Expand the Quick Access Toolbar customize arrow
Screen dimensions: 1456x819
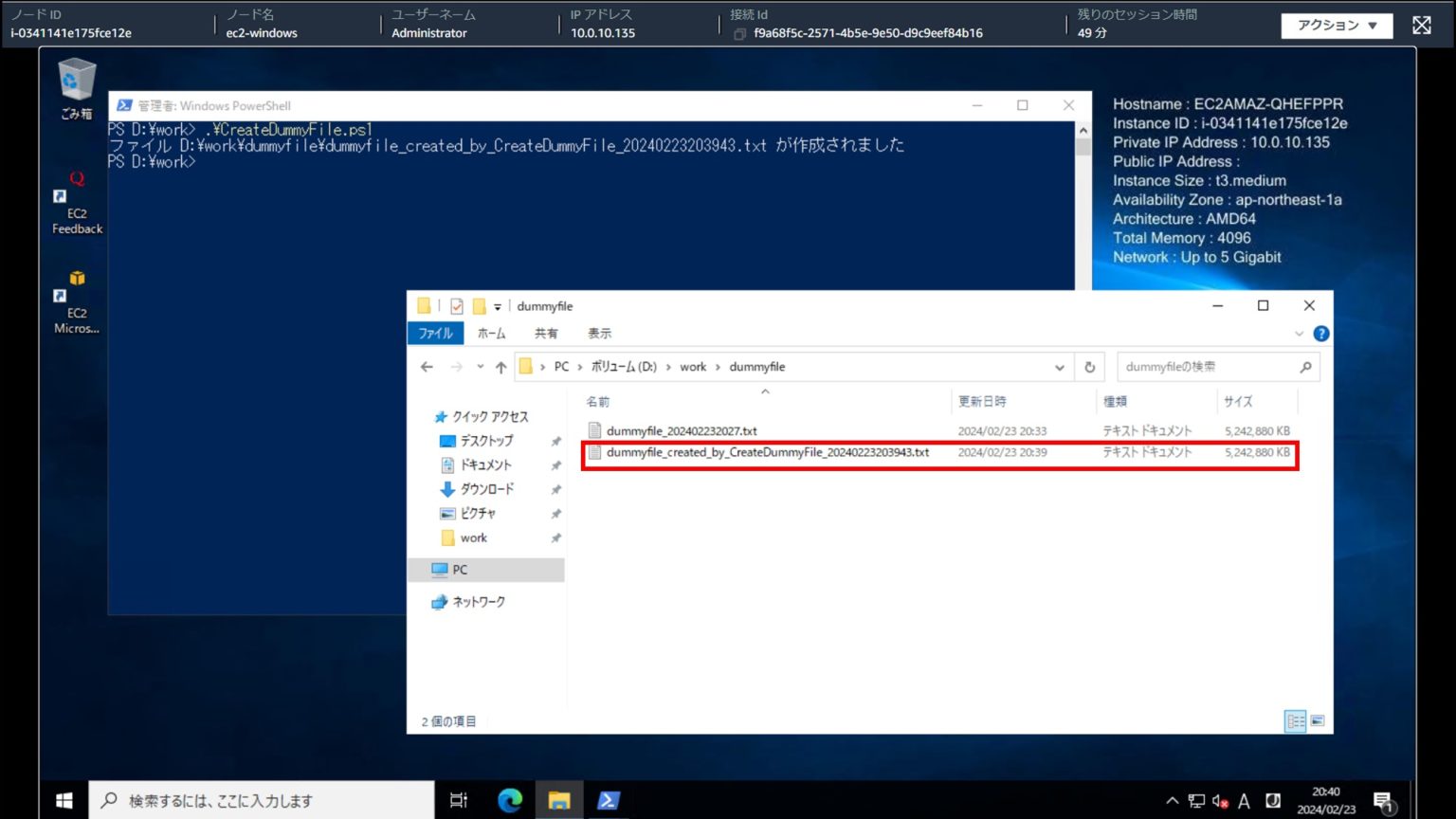[499, 306]
